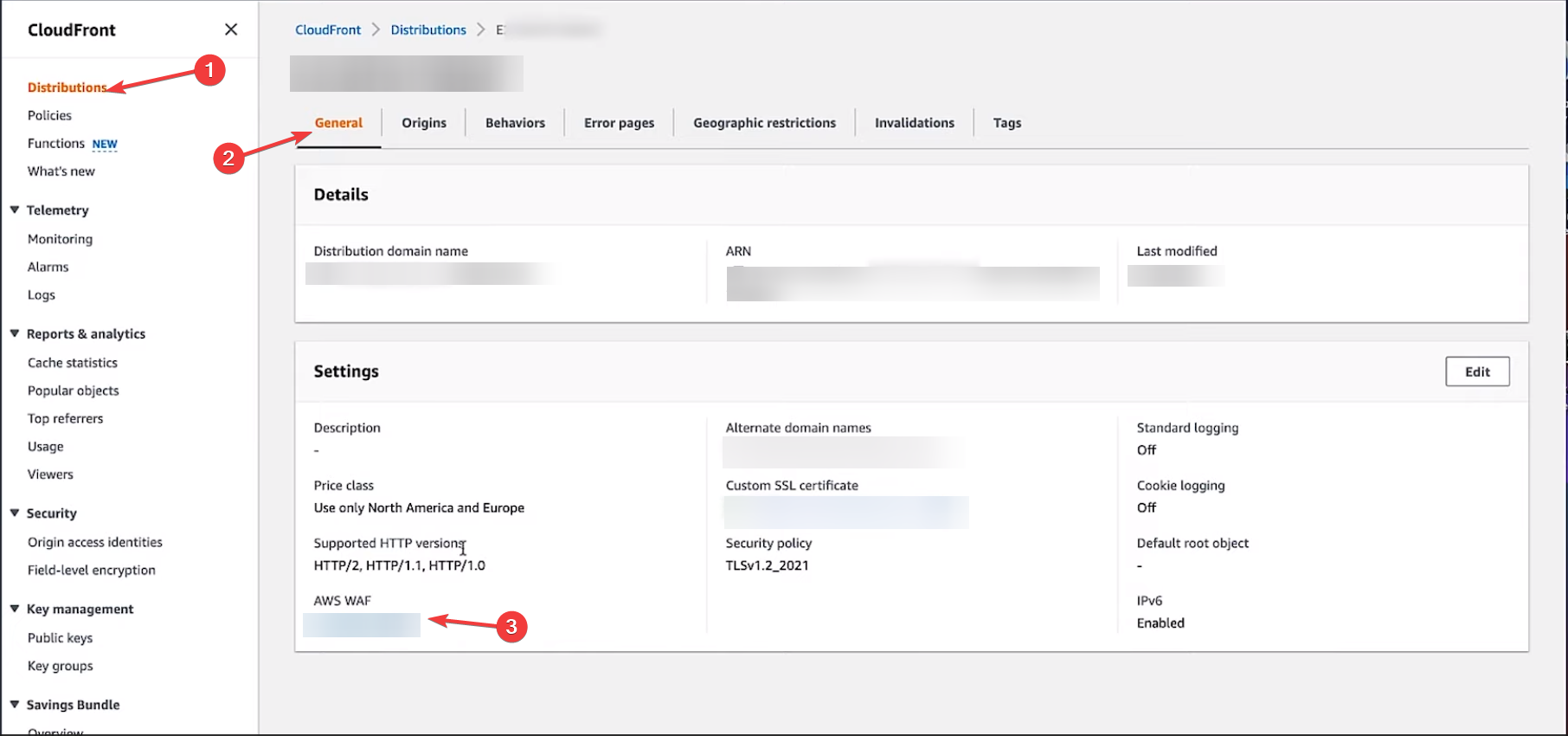
Task: Click the Enabled value under IPv6
Action: click(1160, 623)
